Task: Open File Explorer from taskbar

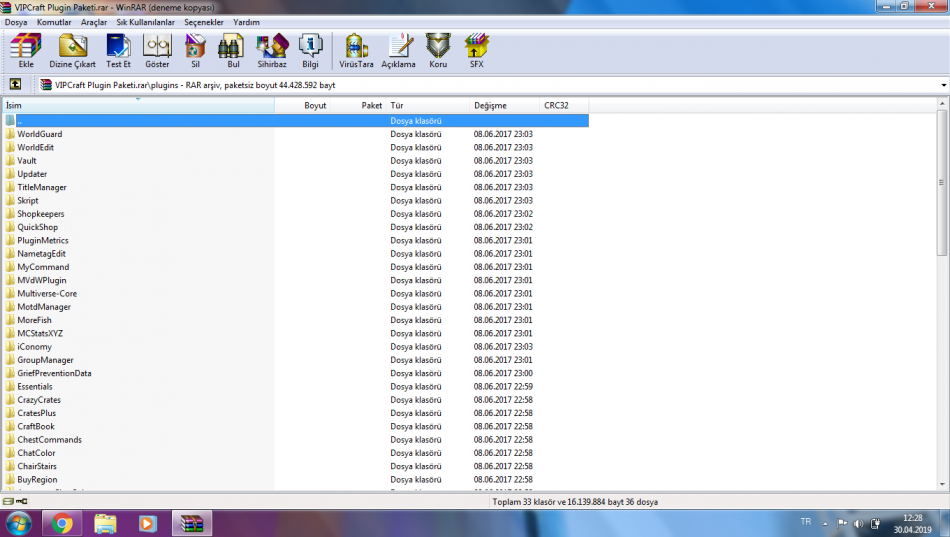Action: [x=105, y=523]
